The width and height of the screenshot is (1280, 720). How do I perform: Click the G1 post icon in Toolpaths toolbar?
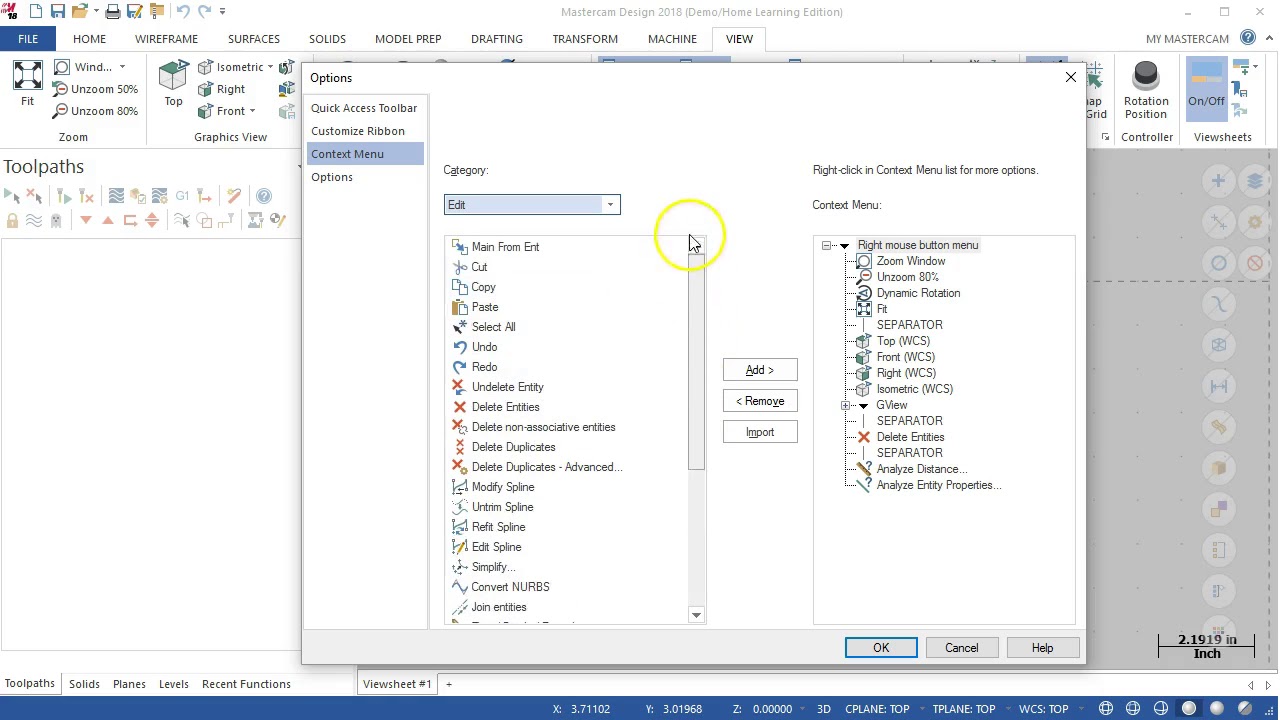pos(182,196)
